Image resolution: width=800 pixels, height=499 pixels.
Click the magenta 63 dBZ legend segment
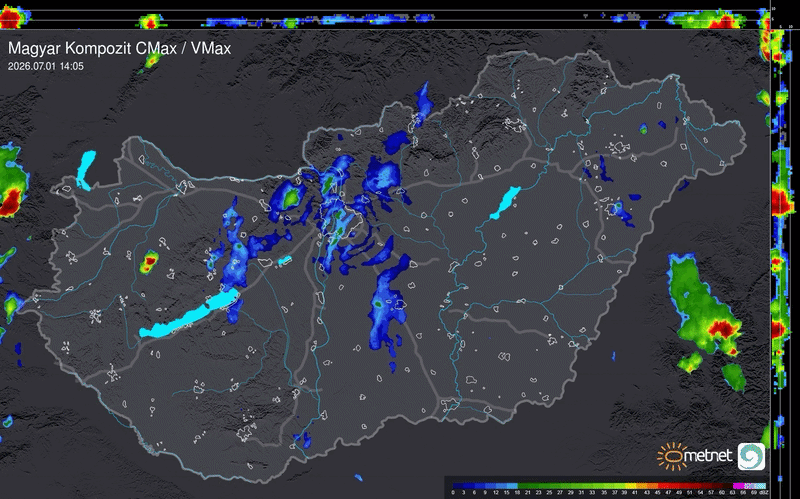coord(739,486)
